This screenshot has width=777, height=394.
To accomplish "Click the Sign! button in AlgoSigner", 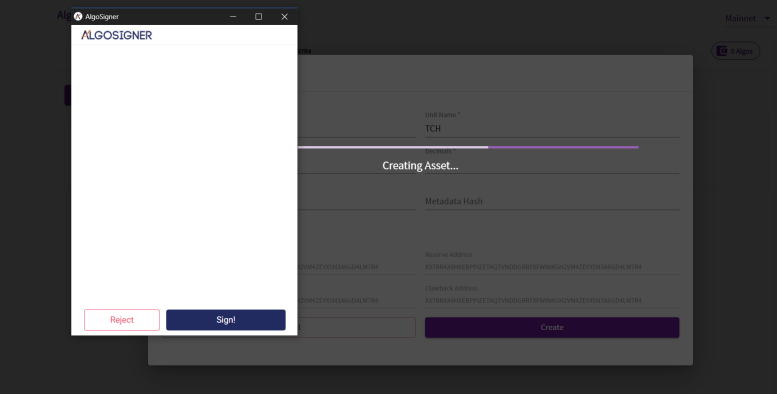I will 225,320.
